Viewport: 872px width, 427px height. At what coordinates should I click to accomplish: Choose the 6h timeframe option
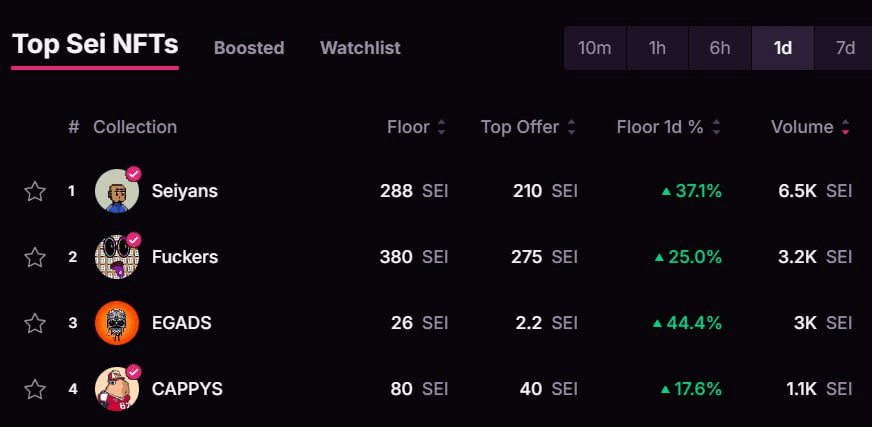pos(720,48)
